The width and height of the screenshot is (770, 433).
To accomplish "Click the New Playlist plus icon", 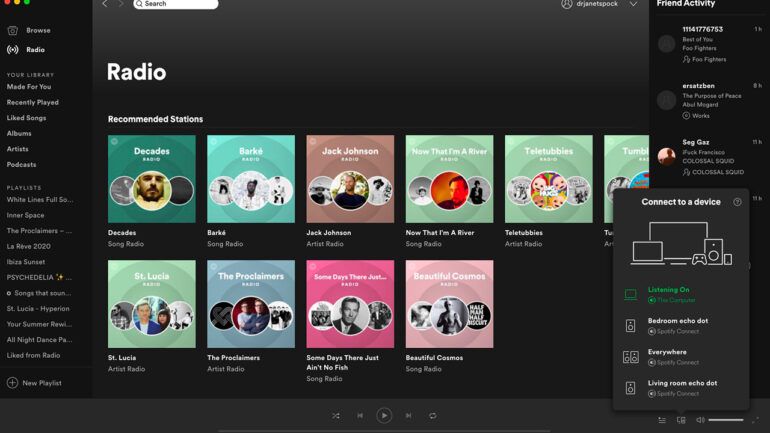I will 13,383.
